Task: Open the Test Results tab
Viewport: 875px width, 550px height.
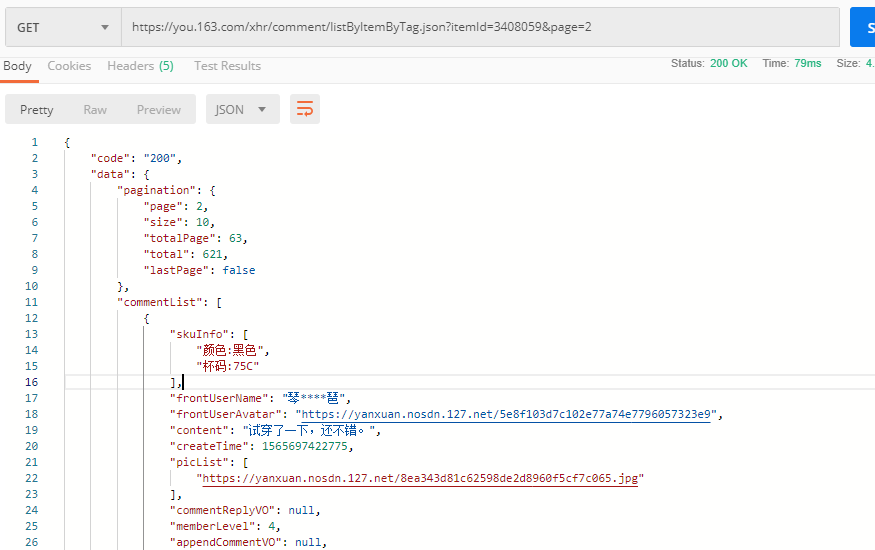Action: click(x=227, y=66)
